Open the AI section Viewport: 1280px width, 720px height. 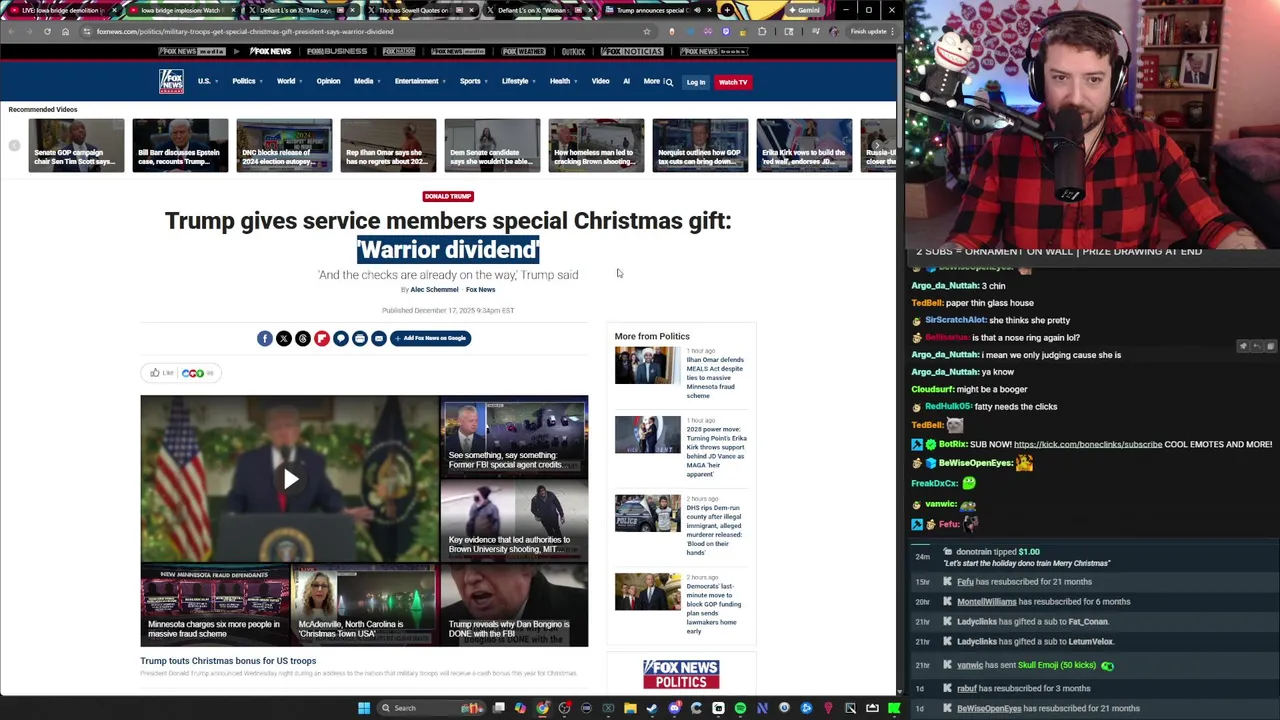[626, 81]
